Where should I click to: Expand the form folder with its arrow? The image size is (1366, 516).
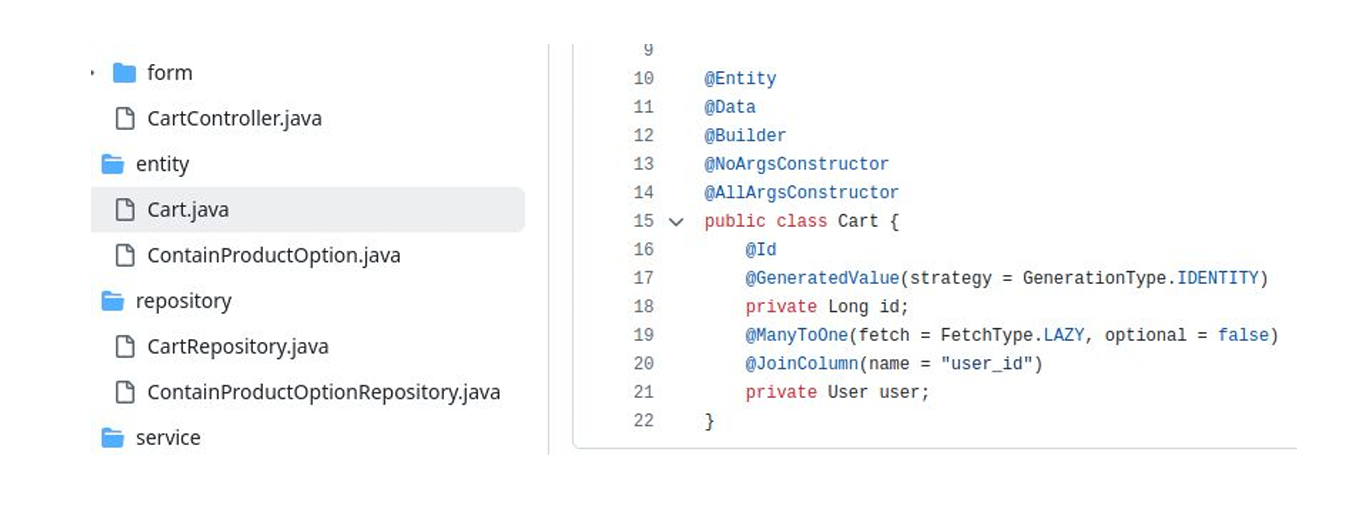[93, 73]
